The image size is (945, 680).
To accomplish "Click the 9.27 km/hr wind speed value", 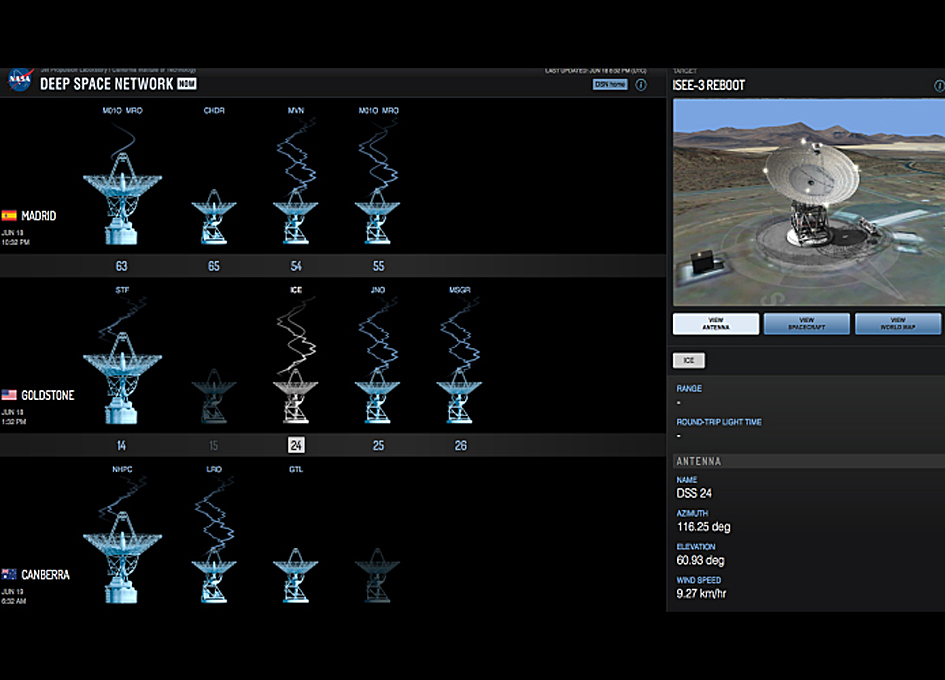I will pyautogui.click(x=702, y=593).
